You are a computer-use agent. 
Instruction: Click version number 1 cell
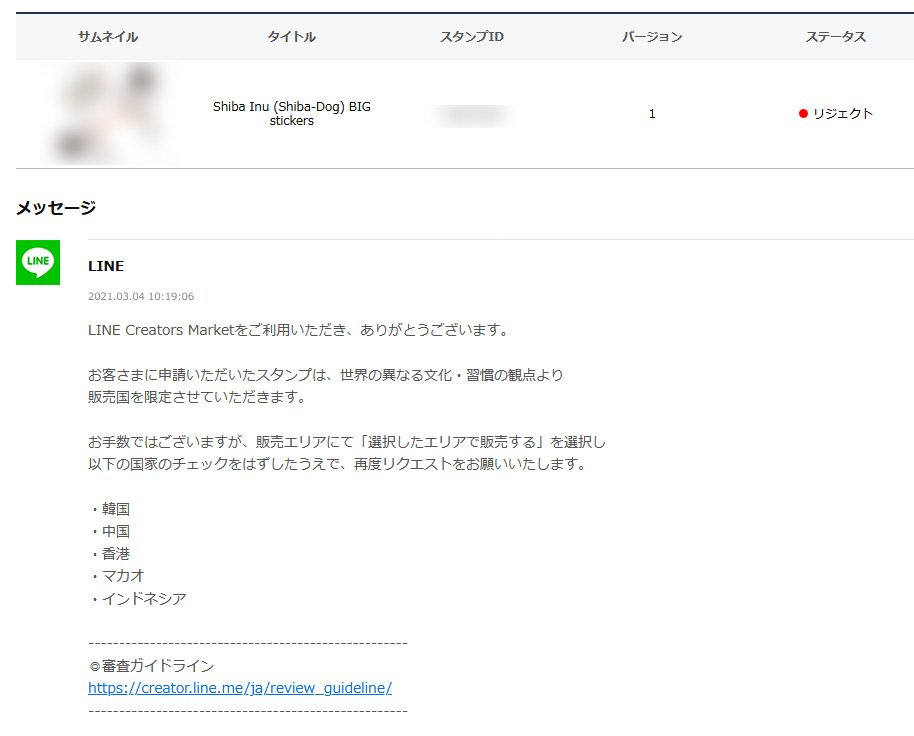[x=652, y=114]
